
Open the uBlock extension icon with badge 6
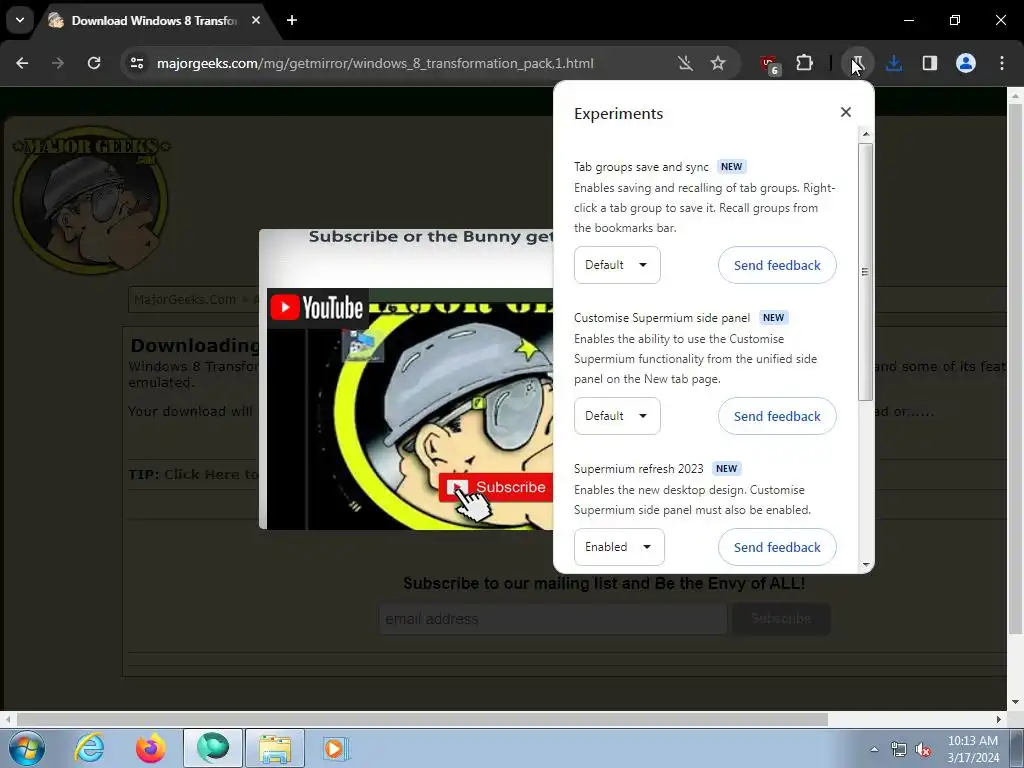pos(770,64)
